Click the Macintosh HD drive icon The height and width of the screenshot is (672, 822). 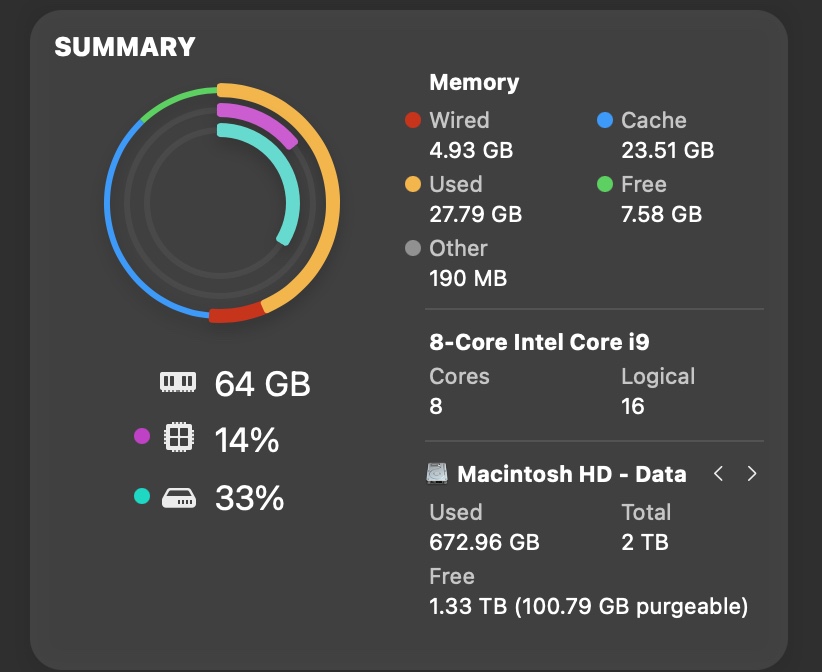[x=437, y=474]
